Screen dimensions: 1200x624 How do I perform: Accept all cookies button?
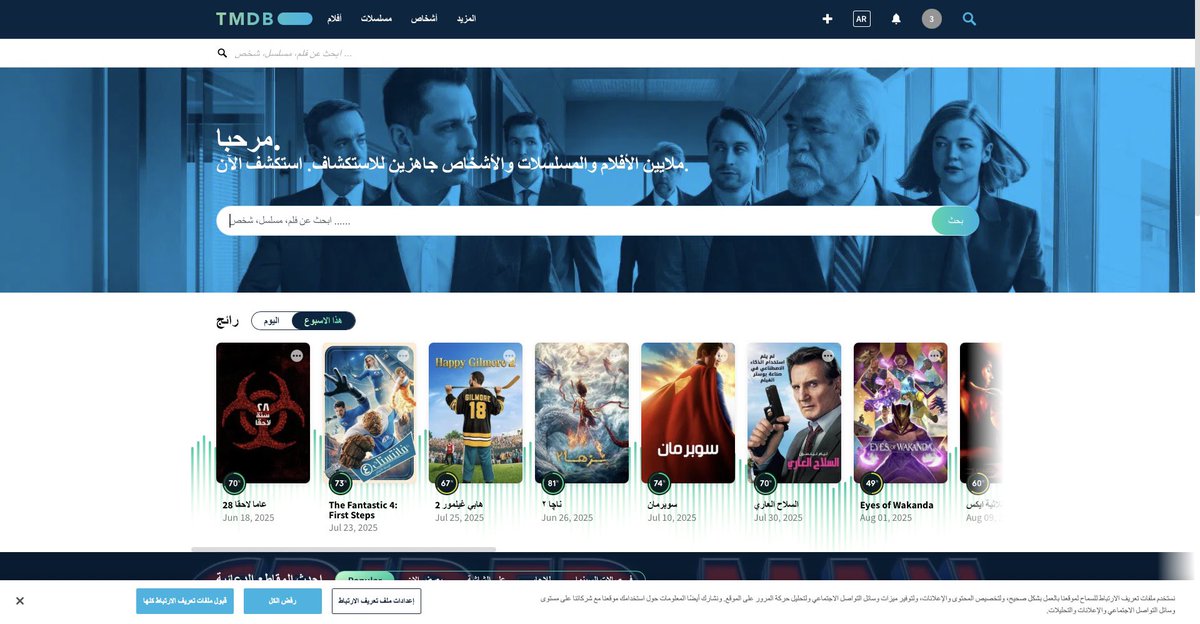tap(185, 601)
